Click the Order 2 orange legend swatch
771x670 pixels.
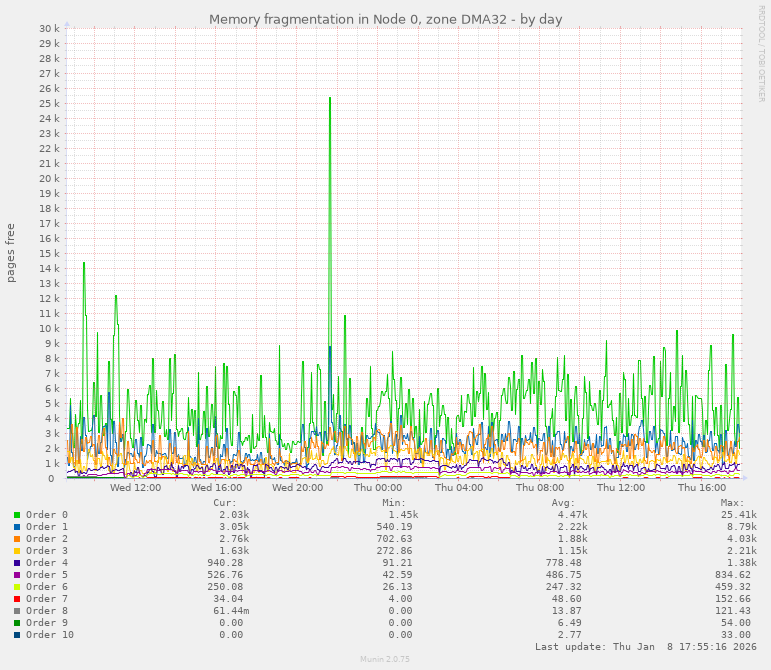tap(17, 539)
